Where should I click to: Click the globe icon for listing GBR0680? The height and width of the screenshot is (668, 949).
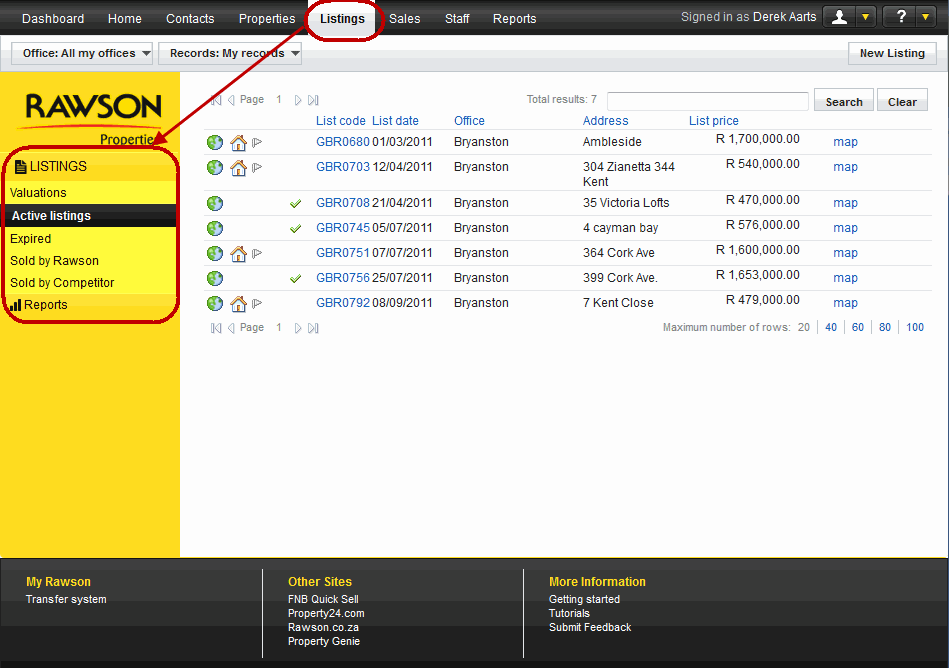(215, 142)
